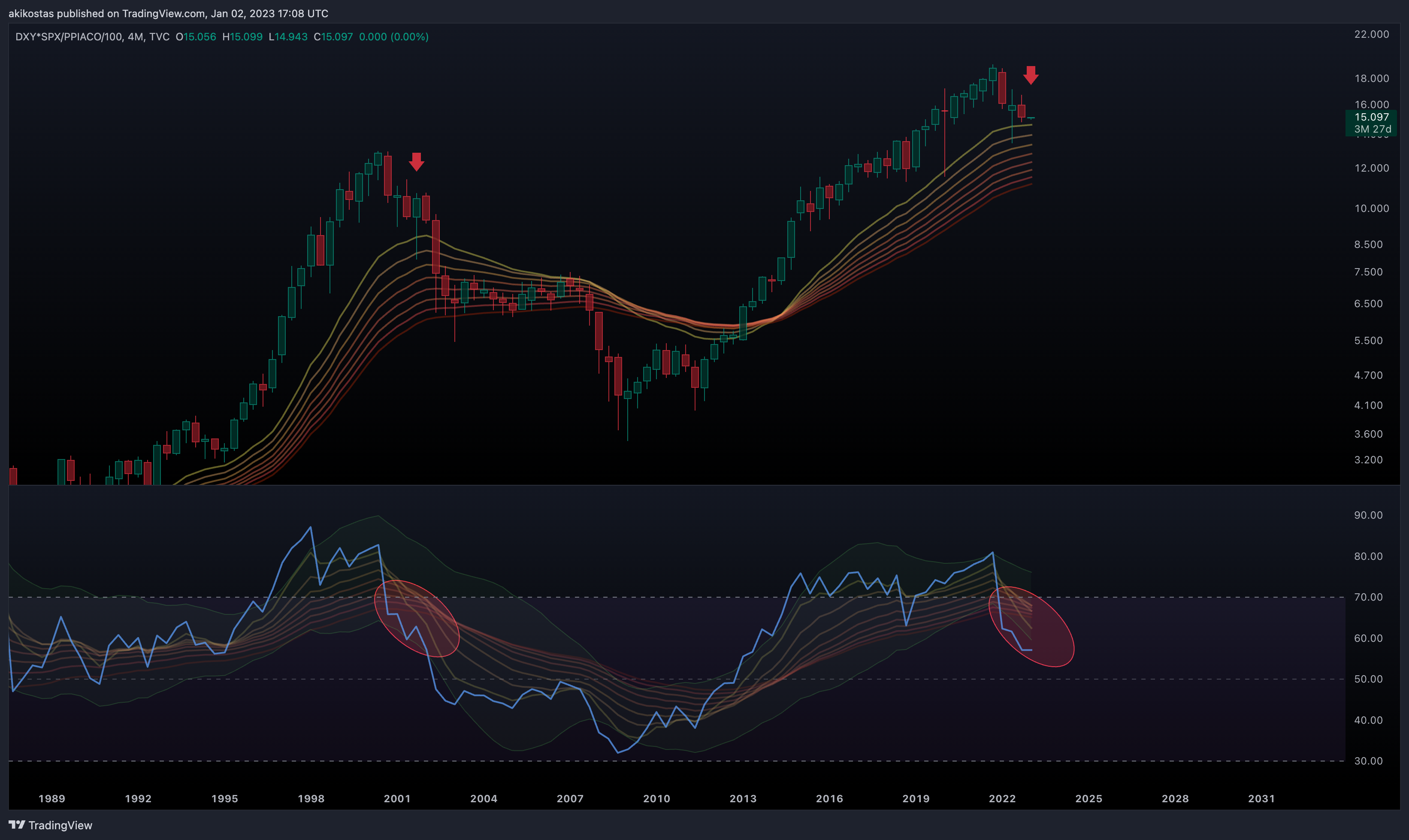This screenshot has height=840, width=1409.
Task: Click the 1998 time axis label
Action: (311, 799)
